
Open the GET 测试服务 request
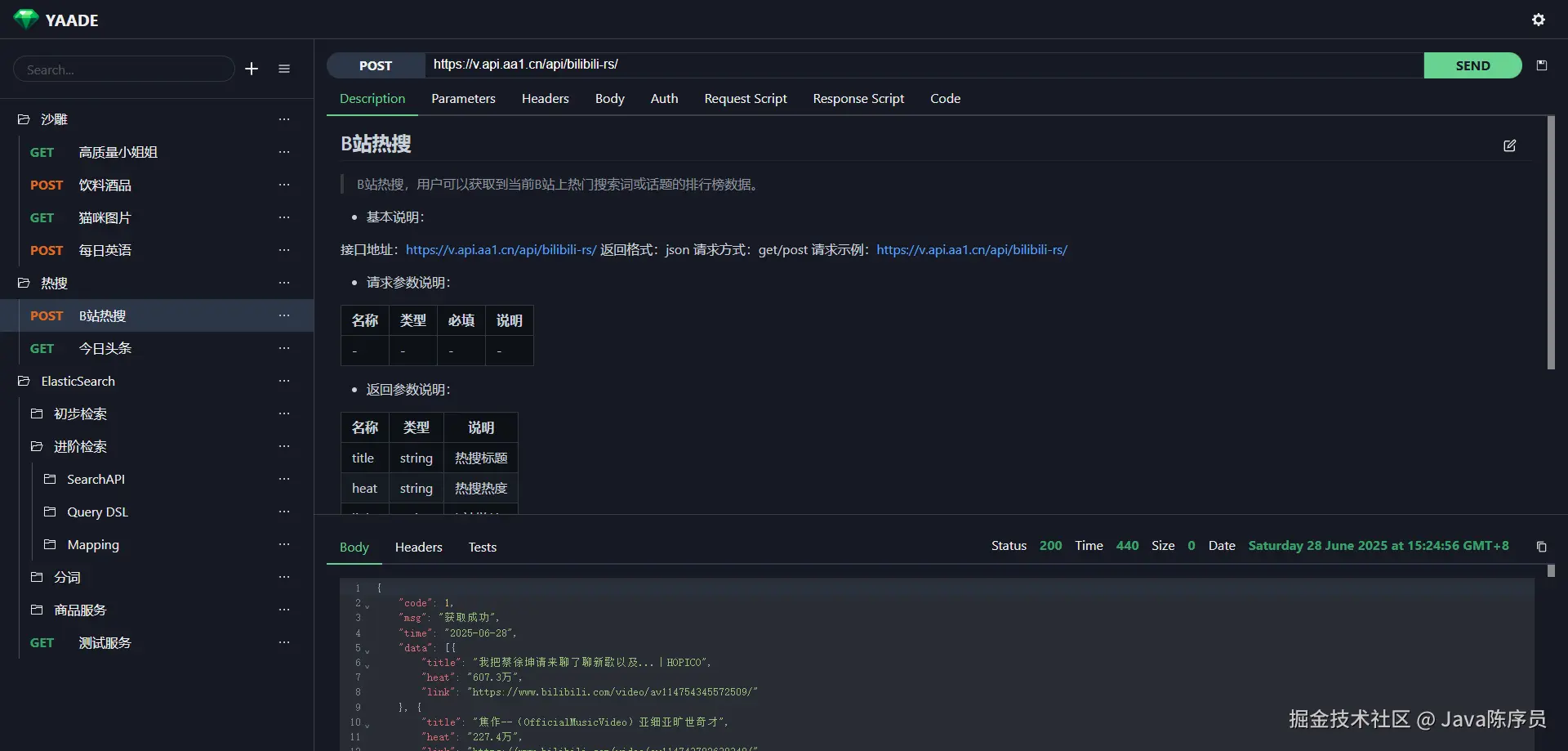[157, 642]
